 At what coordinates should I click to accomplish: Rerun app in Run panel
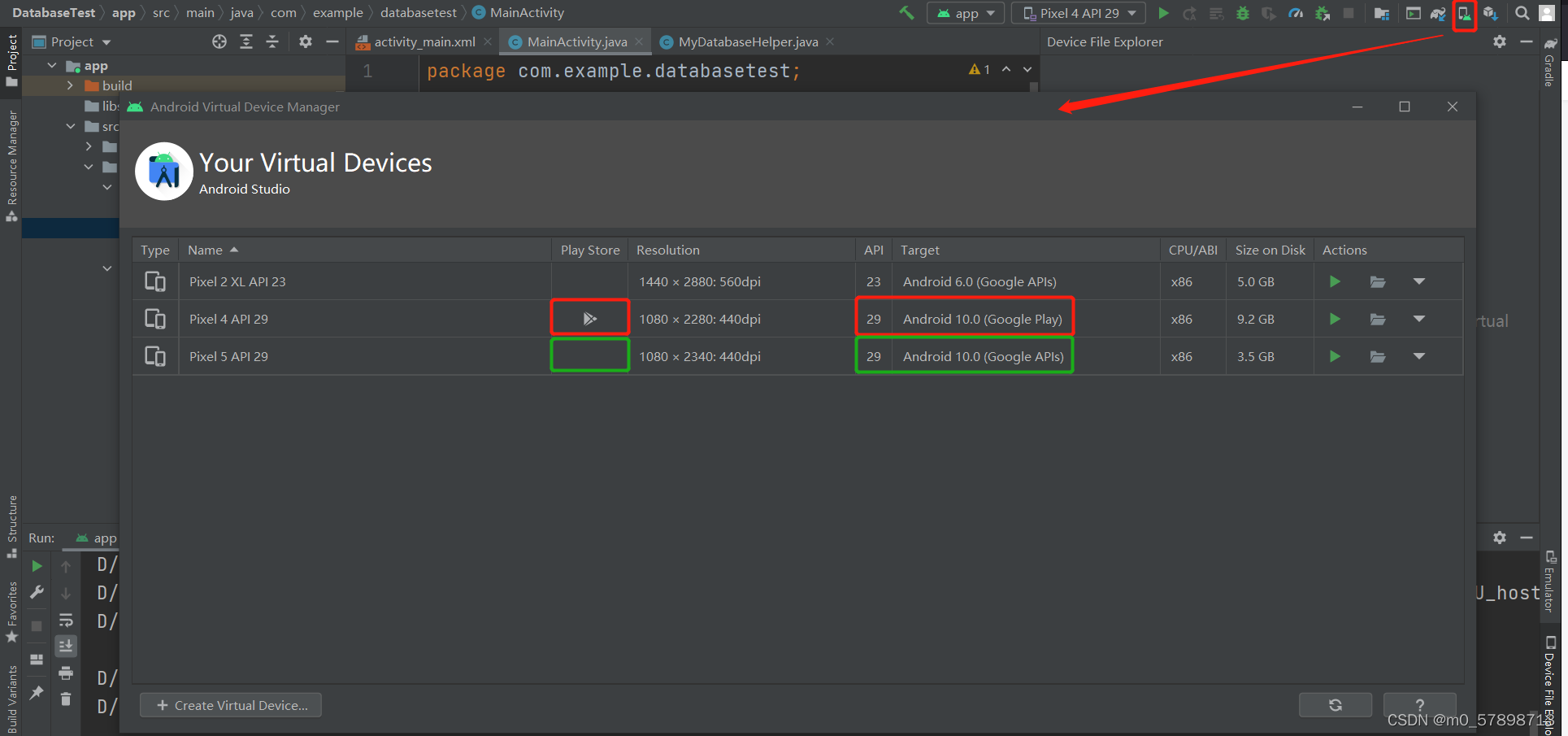click(37, 566)
